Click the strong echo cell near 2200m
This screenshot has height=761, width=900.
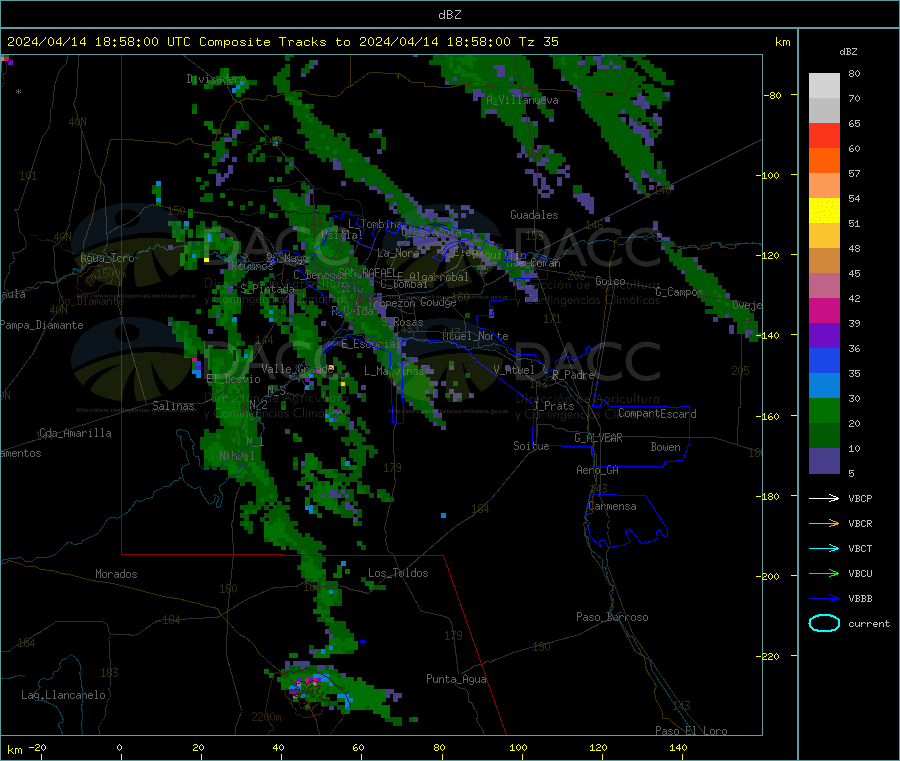309,685
